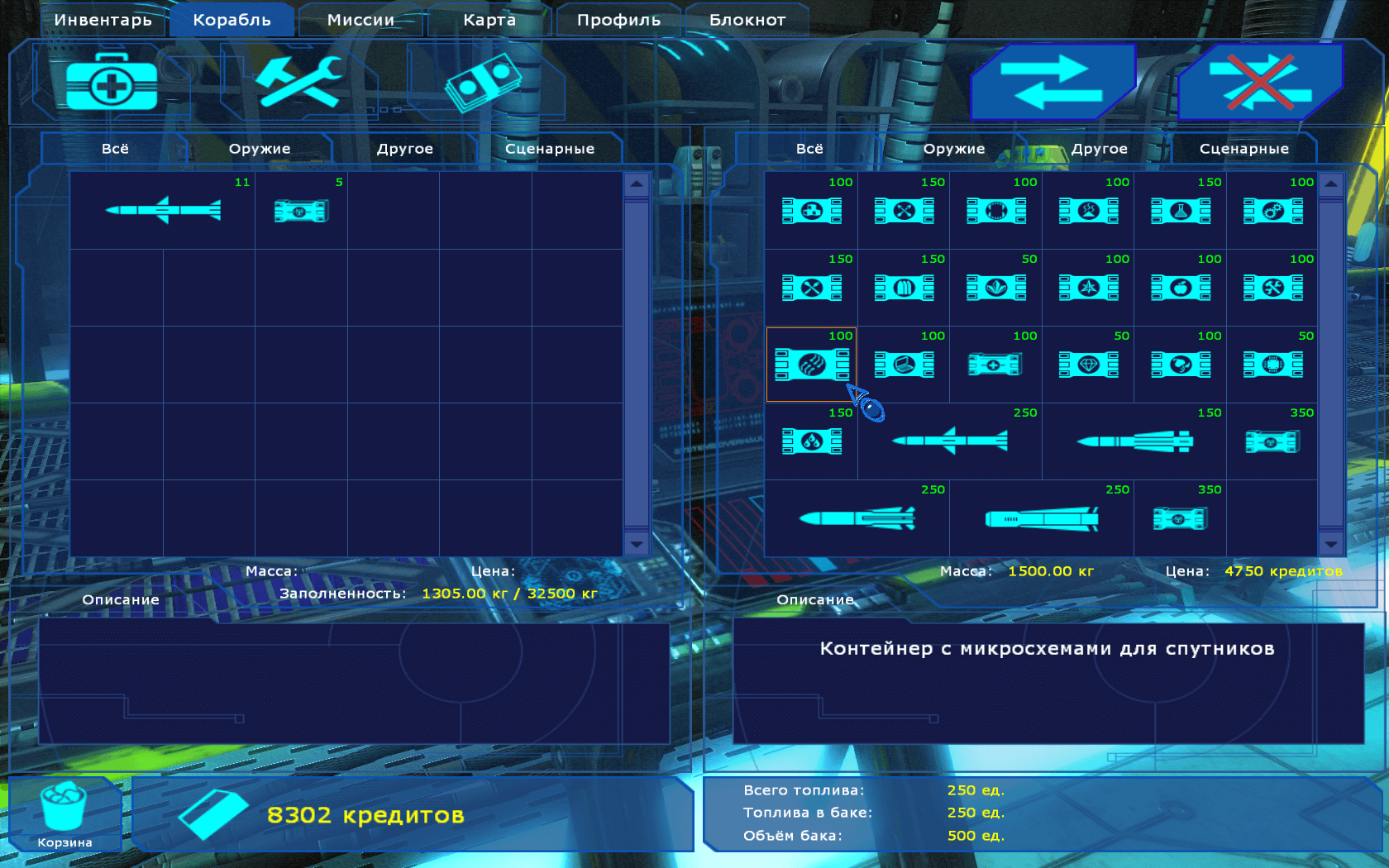
Task: Show Оружие in the shop panel
Action: (x=954, y=149)
